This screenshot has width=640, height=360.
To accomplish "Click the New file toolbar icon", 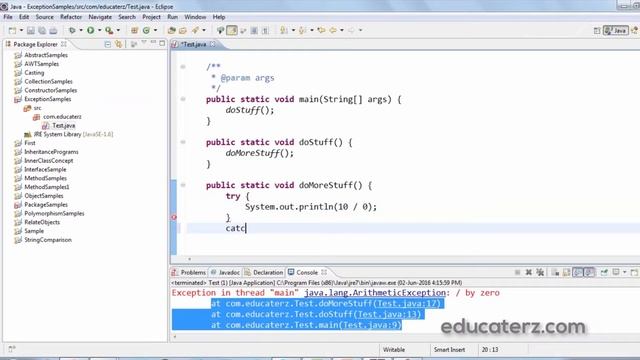I will coord(12,31).
